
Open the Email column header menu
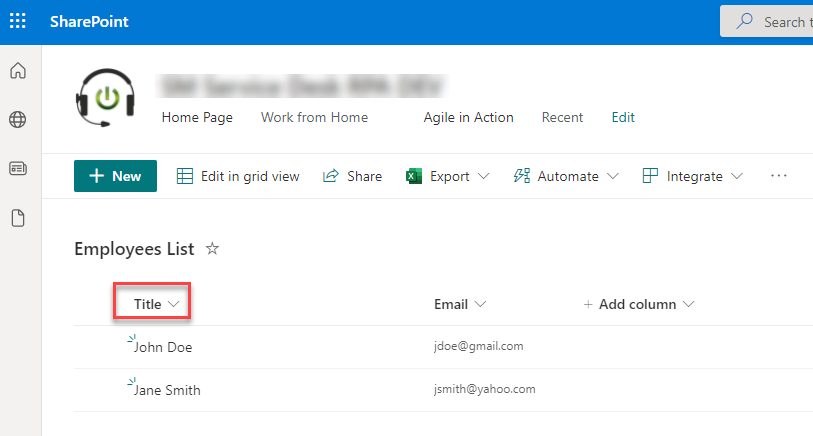[460, 304]
